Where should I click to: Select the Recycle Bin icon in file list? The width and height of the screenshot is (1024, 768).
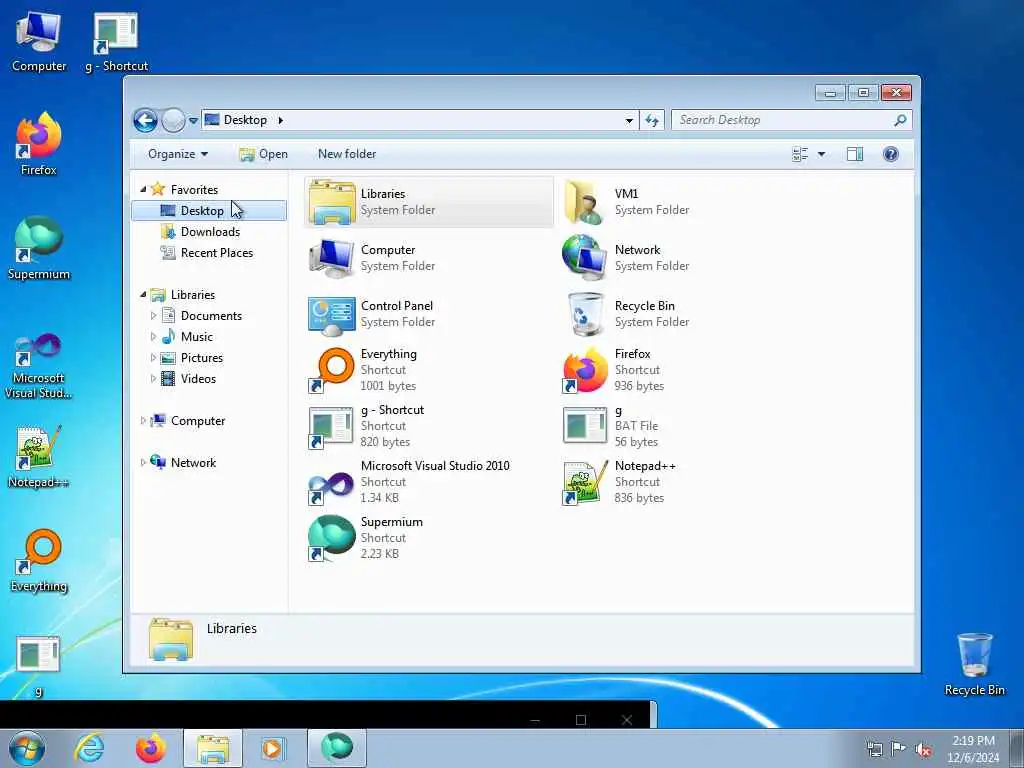[x=585, y=314]
